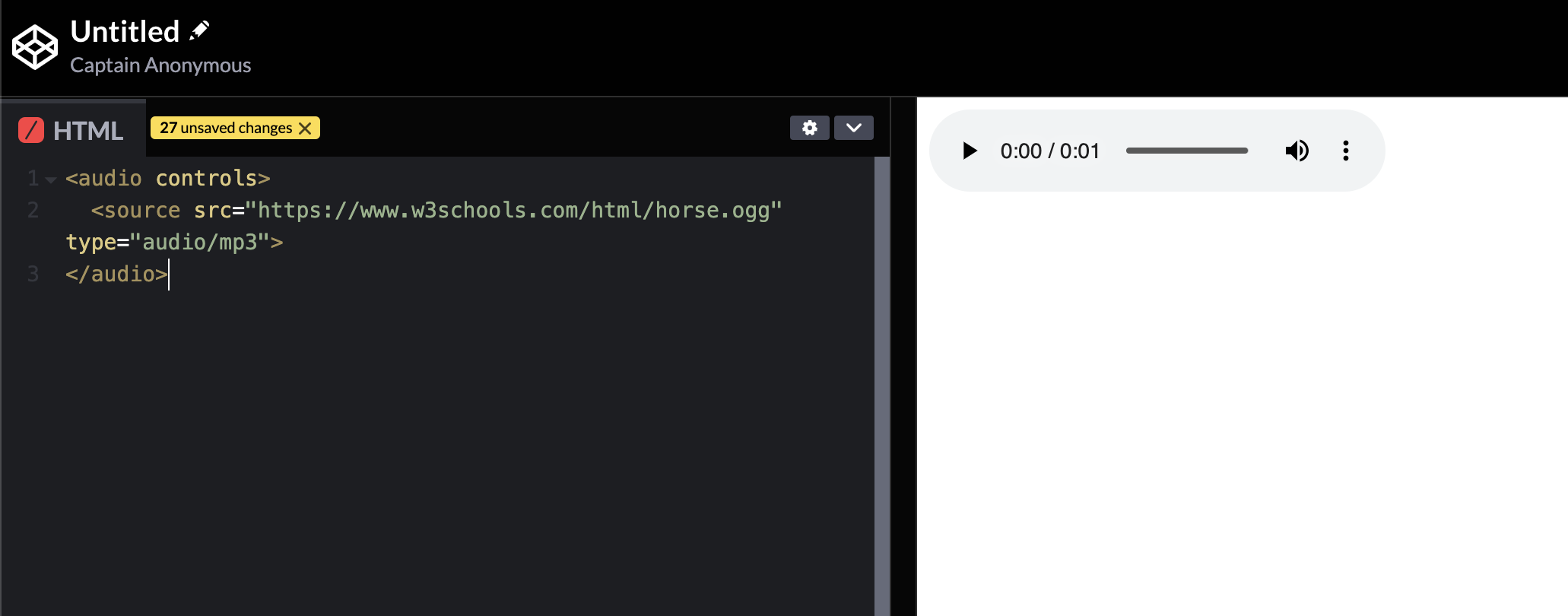Click line number 3 in gutter
The height and width of the screenshot is (616, 1568).
click(x=33, y=274)
